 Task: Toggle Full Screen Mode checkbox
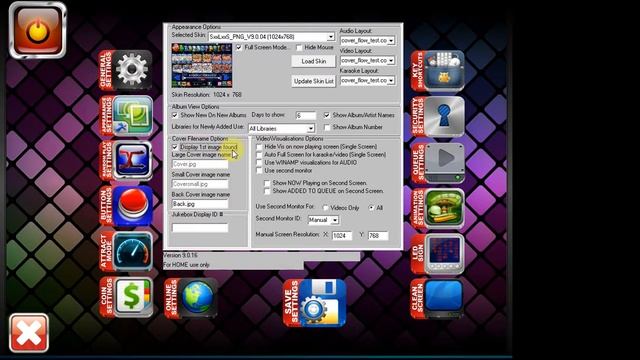[239, 48]
